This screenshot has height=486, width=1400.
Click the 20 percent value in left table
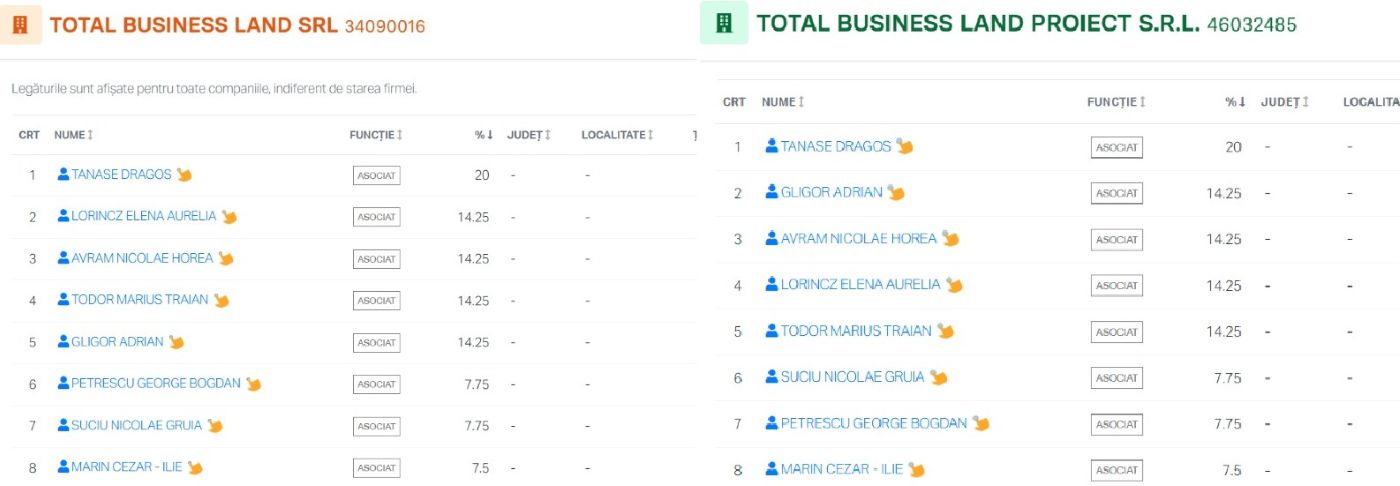tap(482, 175)
